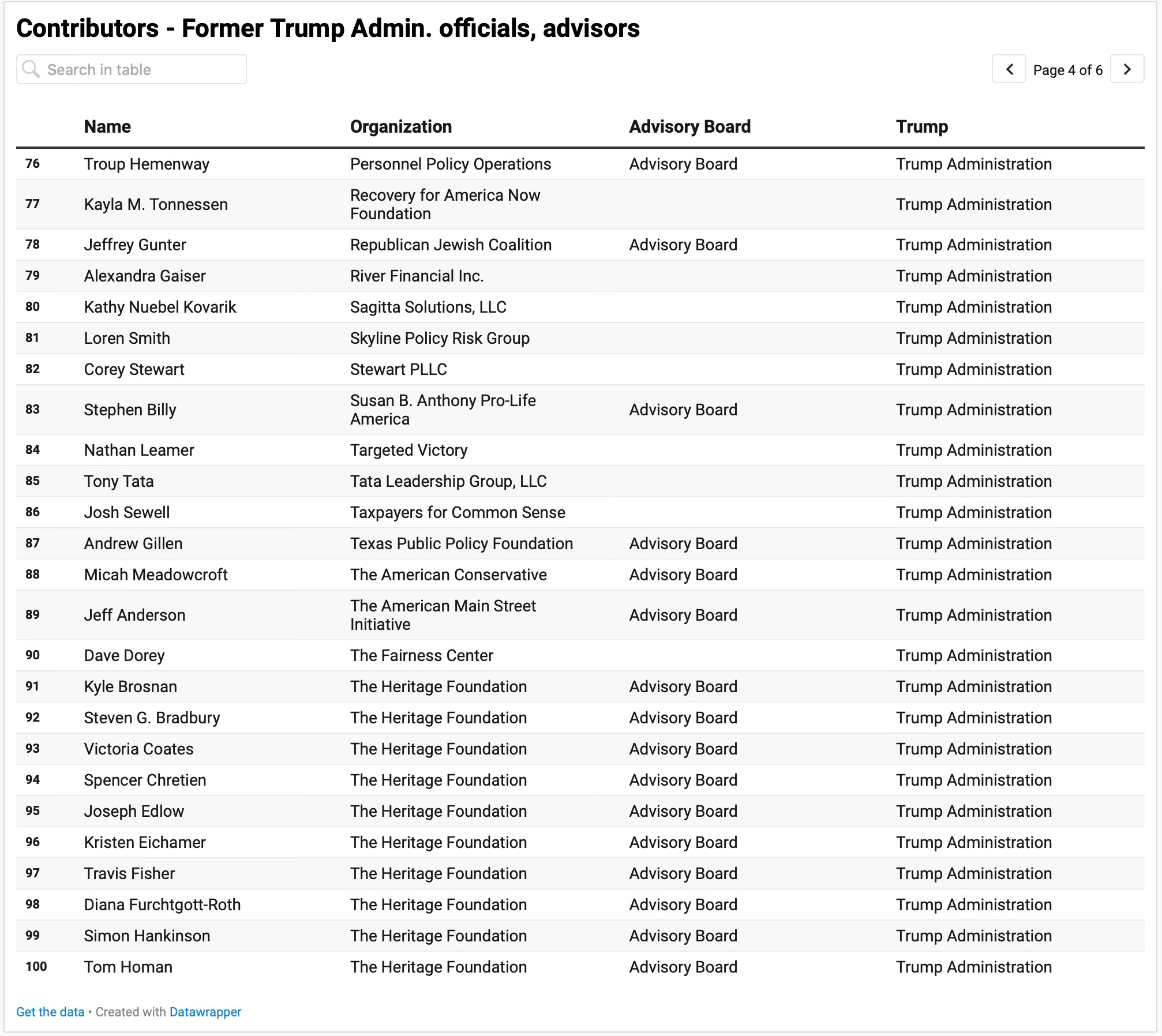The width and height of the screenshot is (1162, 1036).
Task: Click the Stewart PLLC organization cell
Action: 399,369
